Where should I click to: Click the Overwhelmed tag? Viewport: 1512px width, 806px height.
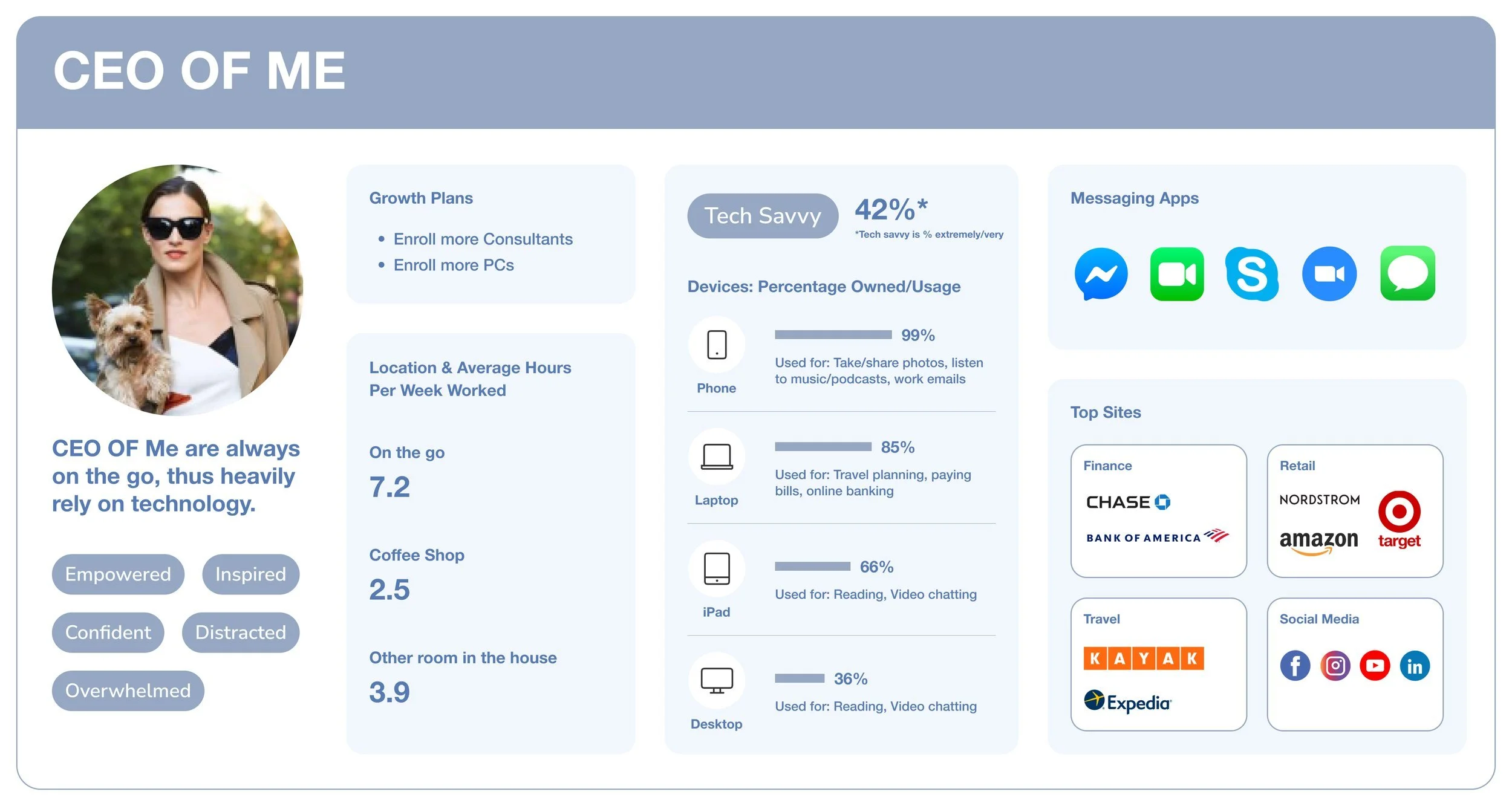(x=128, y=691)
